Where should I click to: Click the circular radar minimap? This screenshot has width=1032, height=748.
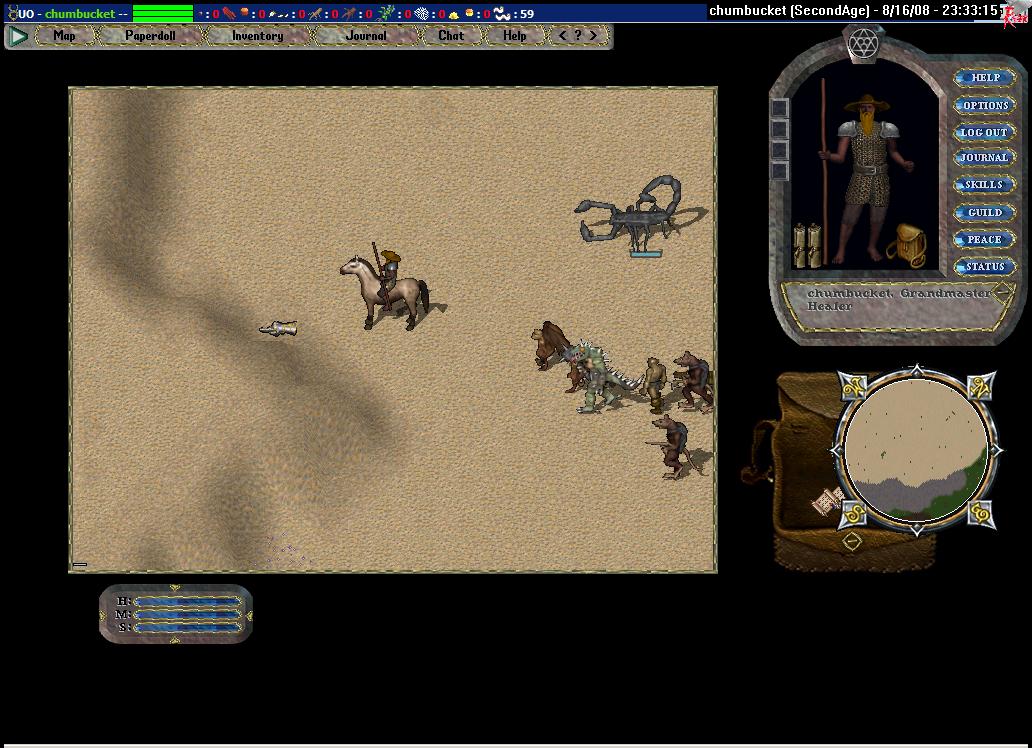(x=915, y=450)
